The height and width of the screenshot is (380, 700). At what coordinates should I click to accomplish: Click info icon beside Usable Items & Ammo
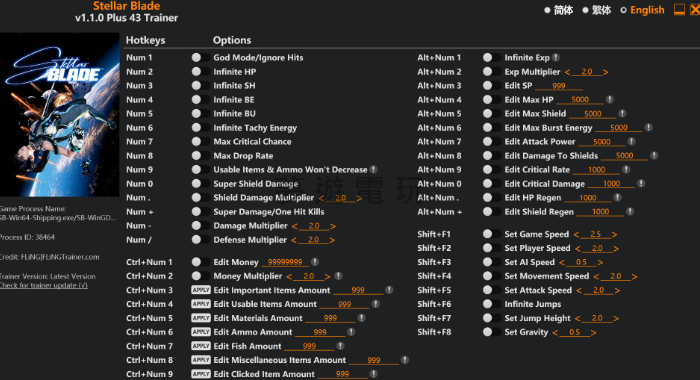pyautogui.click(x=374, y=170)
